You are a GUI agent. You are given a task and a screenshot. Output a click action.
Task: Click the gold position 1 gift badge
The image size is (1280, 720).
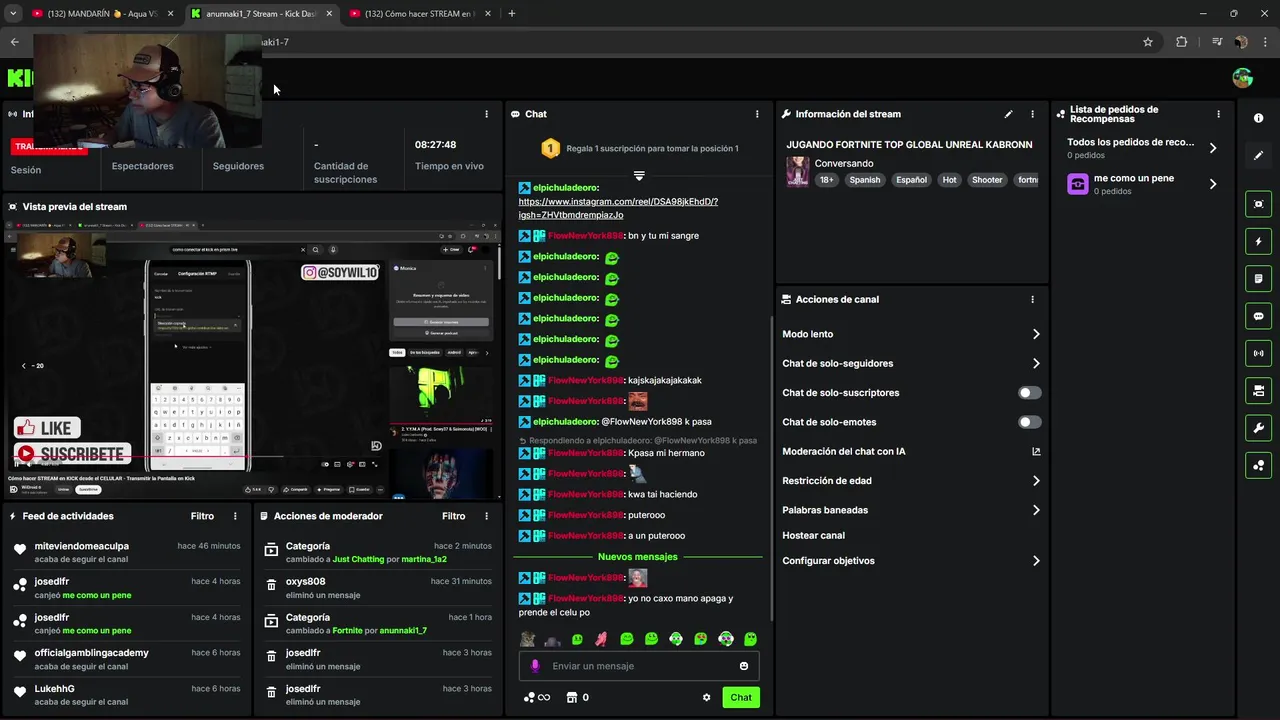click(x=550, y=148)
